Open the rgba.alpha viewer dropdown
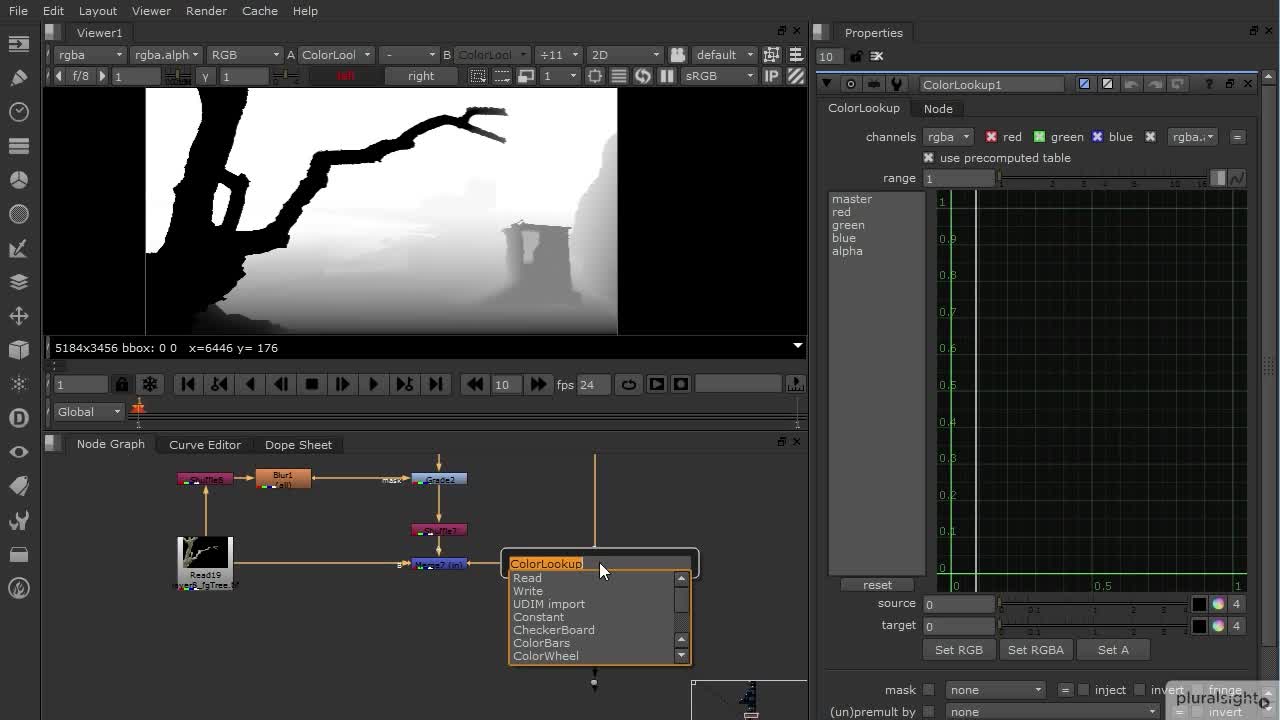1280x720 pixels. click(x=167, y=55)
